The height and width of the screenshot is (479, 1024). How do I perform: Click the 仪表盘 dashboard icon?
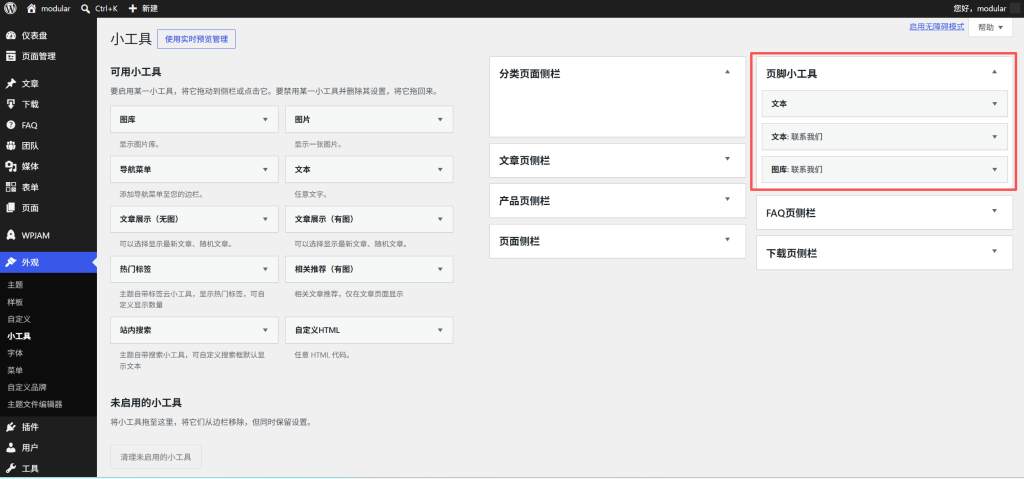click(x=10, y=35)
